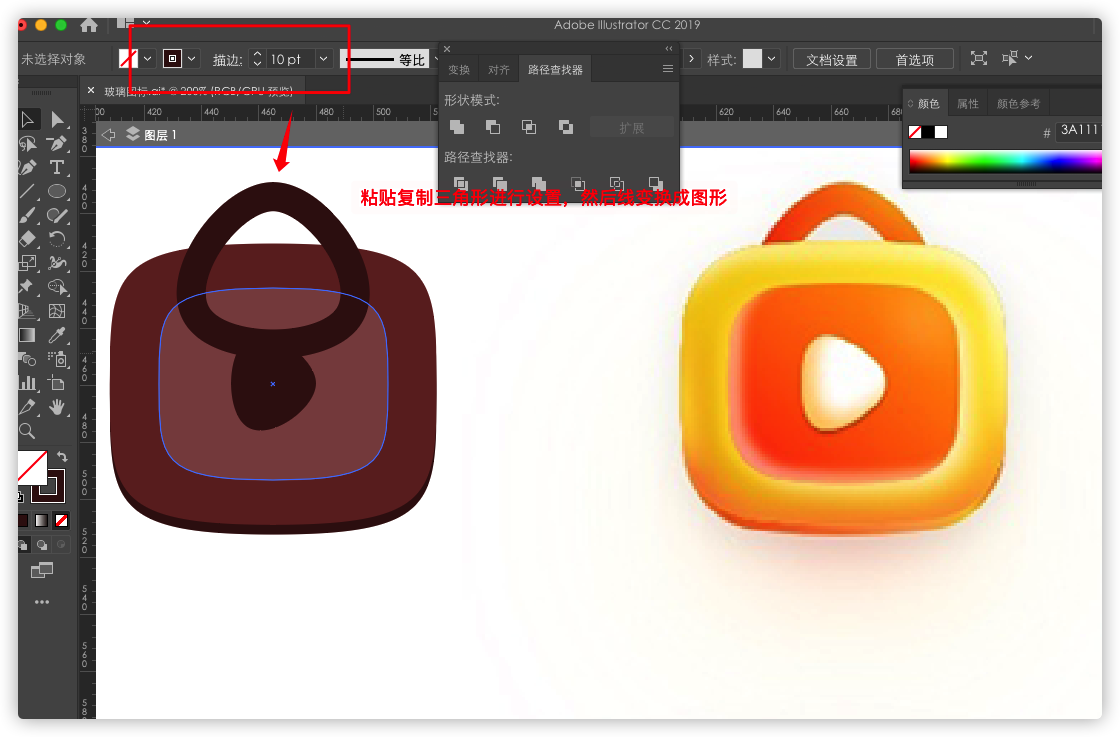This screenshot has width=1120, height=737.
Task: Click the stroke weight stepper arrows
Action: click(x=257, y=59)
